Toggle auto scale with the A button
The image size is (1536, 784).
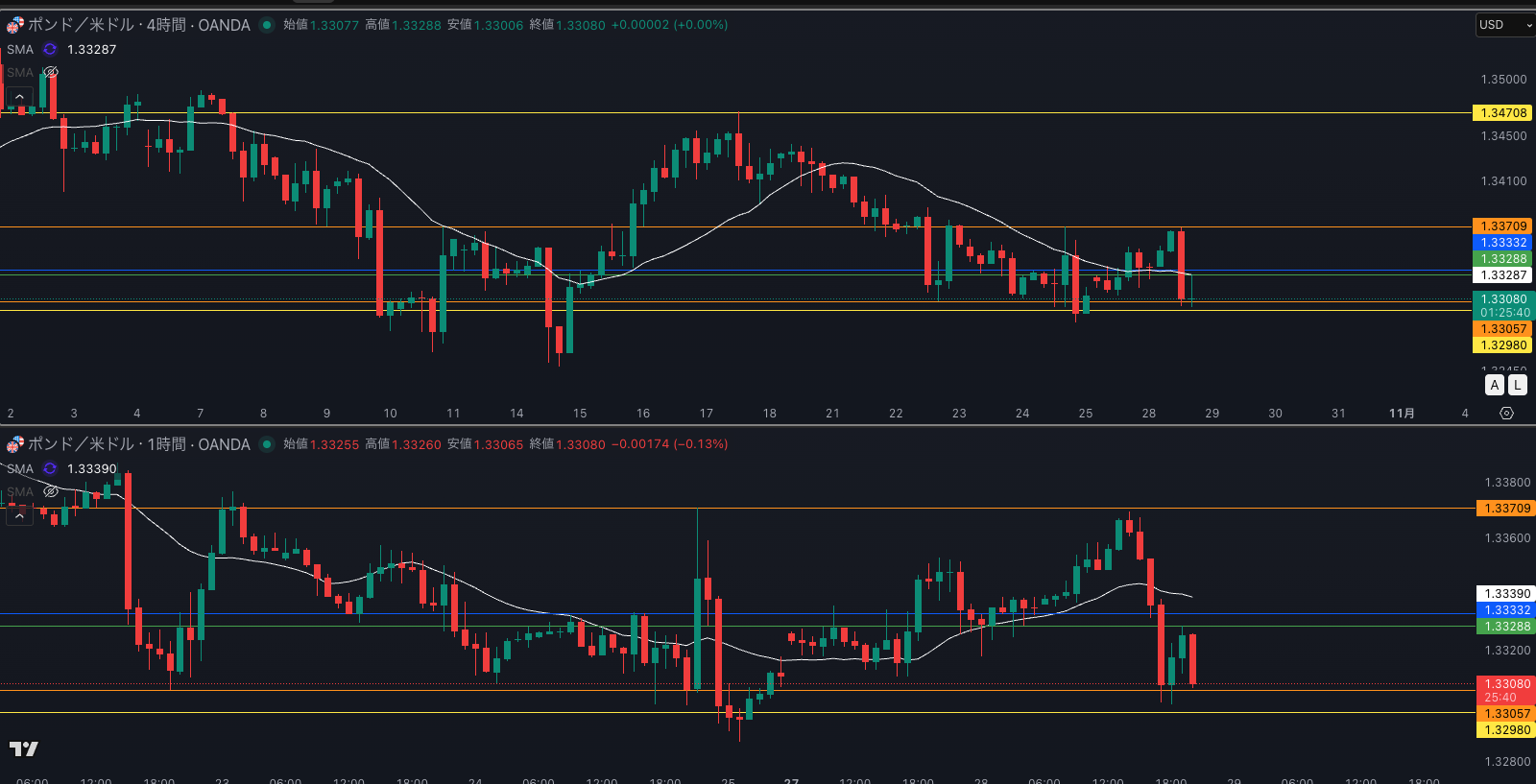(x=1495, y=385)
